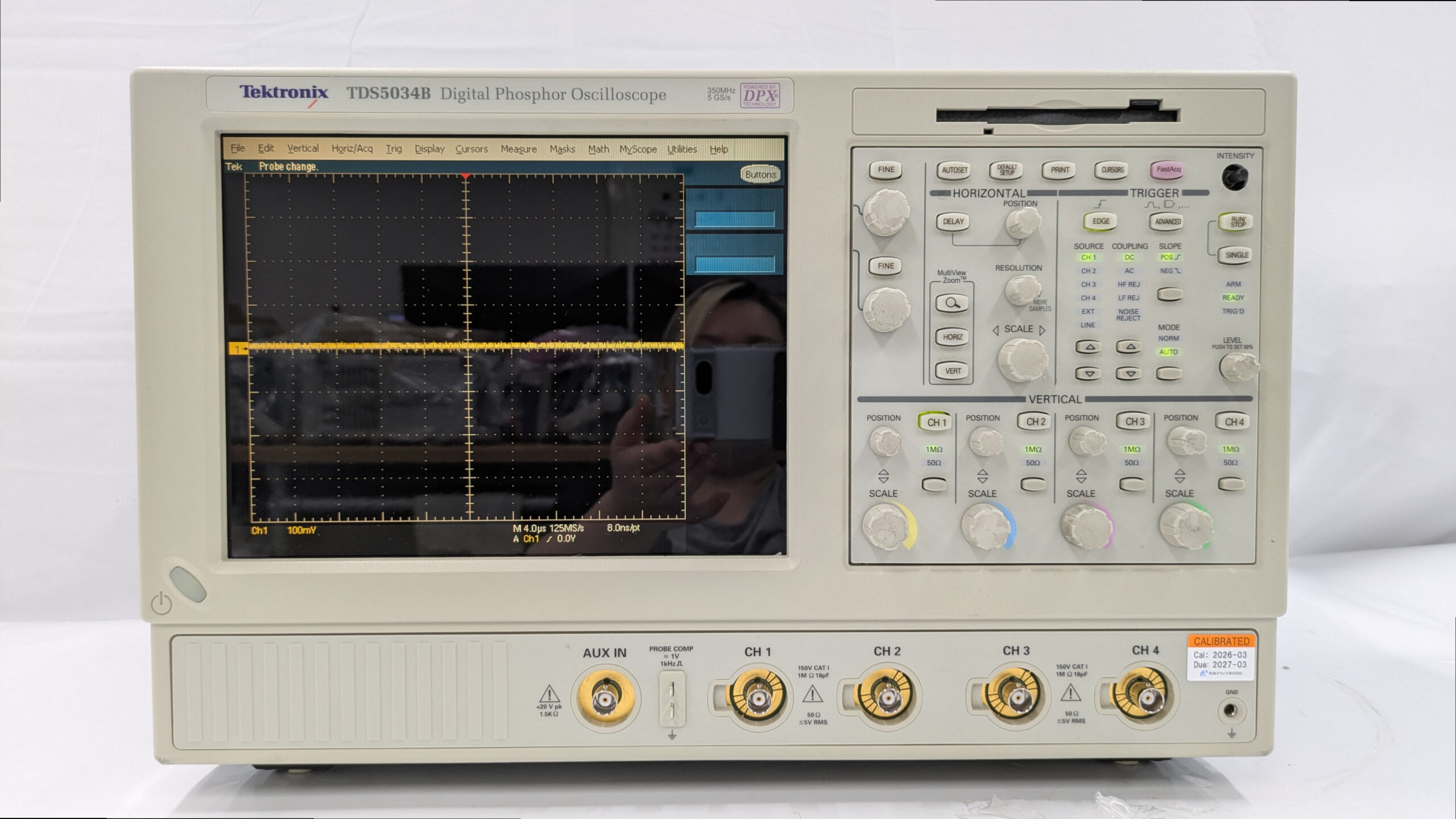Push the MultiView Zoom magnifier button
The image size is (1456, 819).
(952, 303)
